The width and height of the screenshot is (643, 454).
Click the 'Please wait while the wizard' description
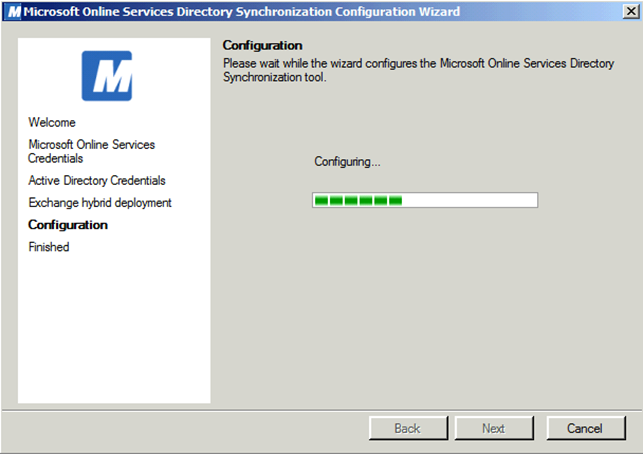point(418,70)
